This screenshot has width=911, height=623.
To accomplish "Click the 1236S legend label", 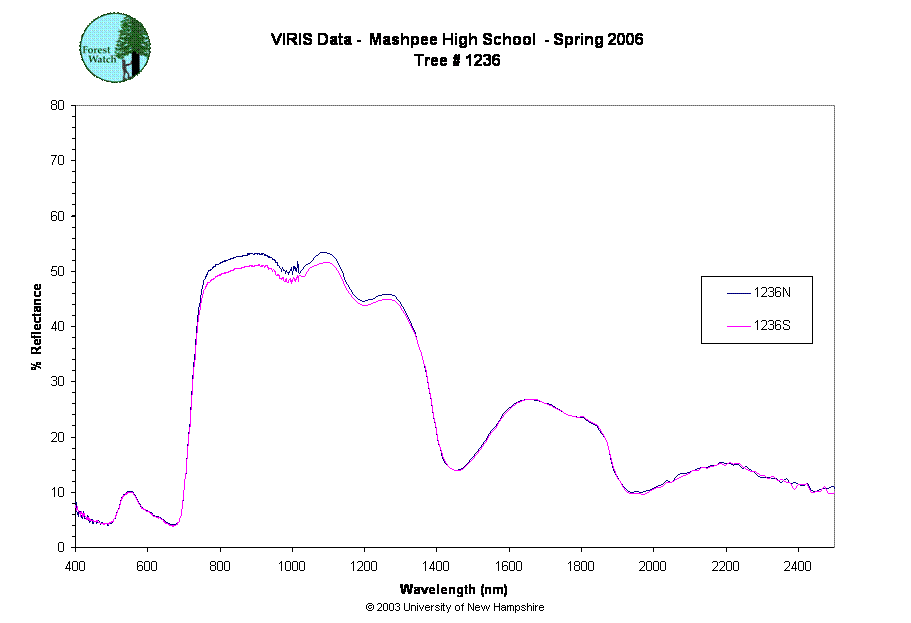I will point(772,326).
